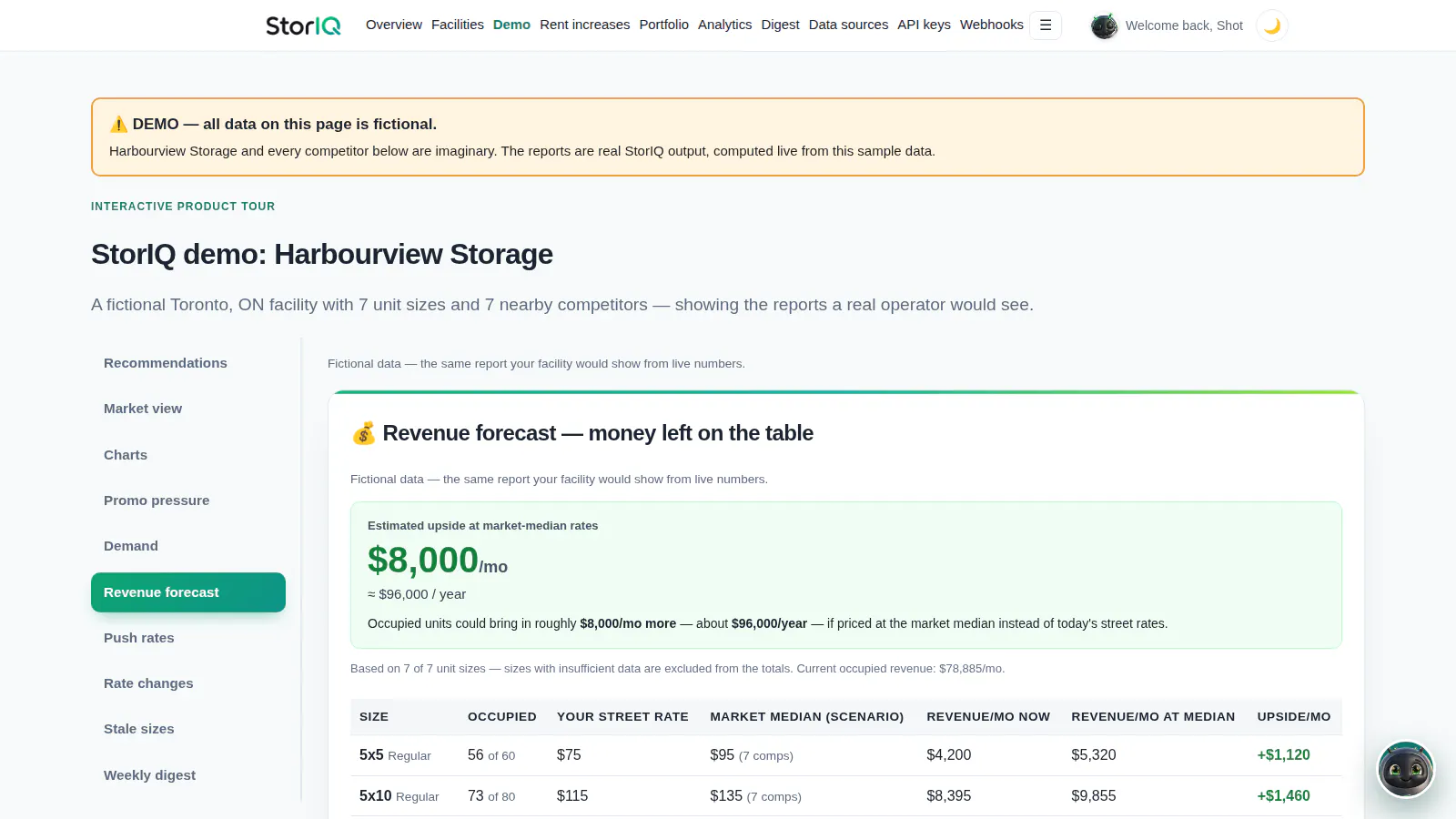Screen dimensions: 1456x819
Task: Click the warning icon in demo banner
Action: (x=118, y=125)
